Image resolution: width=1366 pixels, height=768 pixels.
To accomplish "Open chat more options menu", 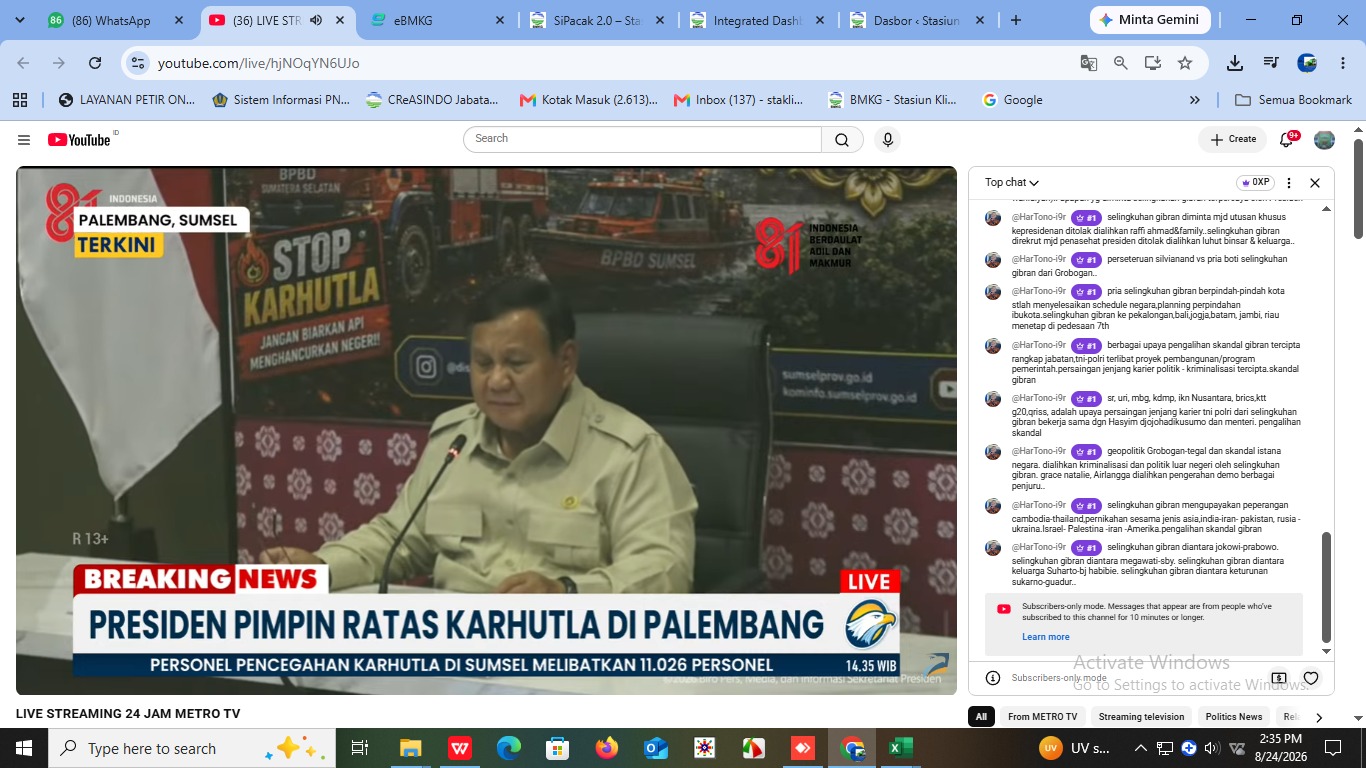I will click(1289, 183).
